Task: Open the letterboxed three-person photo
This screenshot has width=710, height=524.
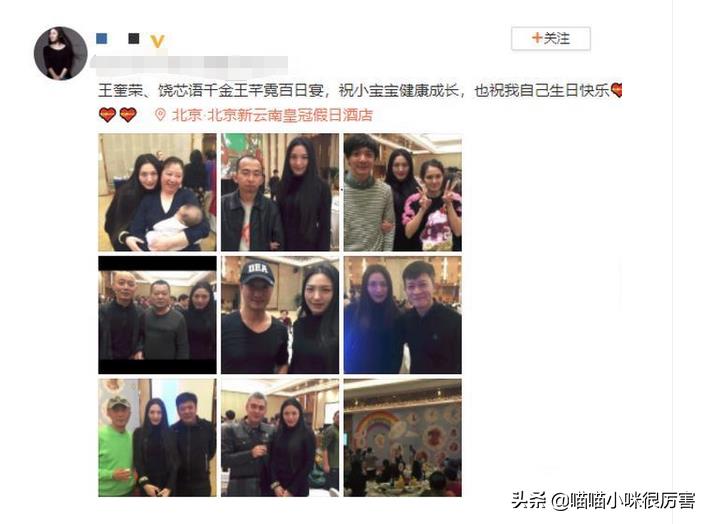Action: pos(157,315)
